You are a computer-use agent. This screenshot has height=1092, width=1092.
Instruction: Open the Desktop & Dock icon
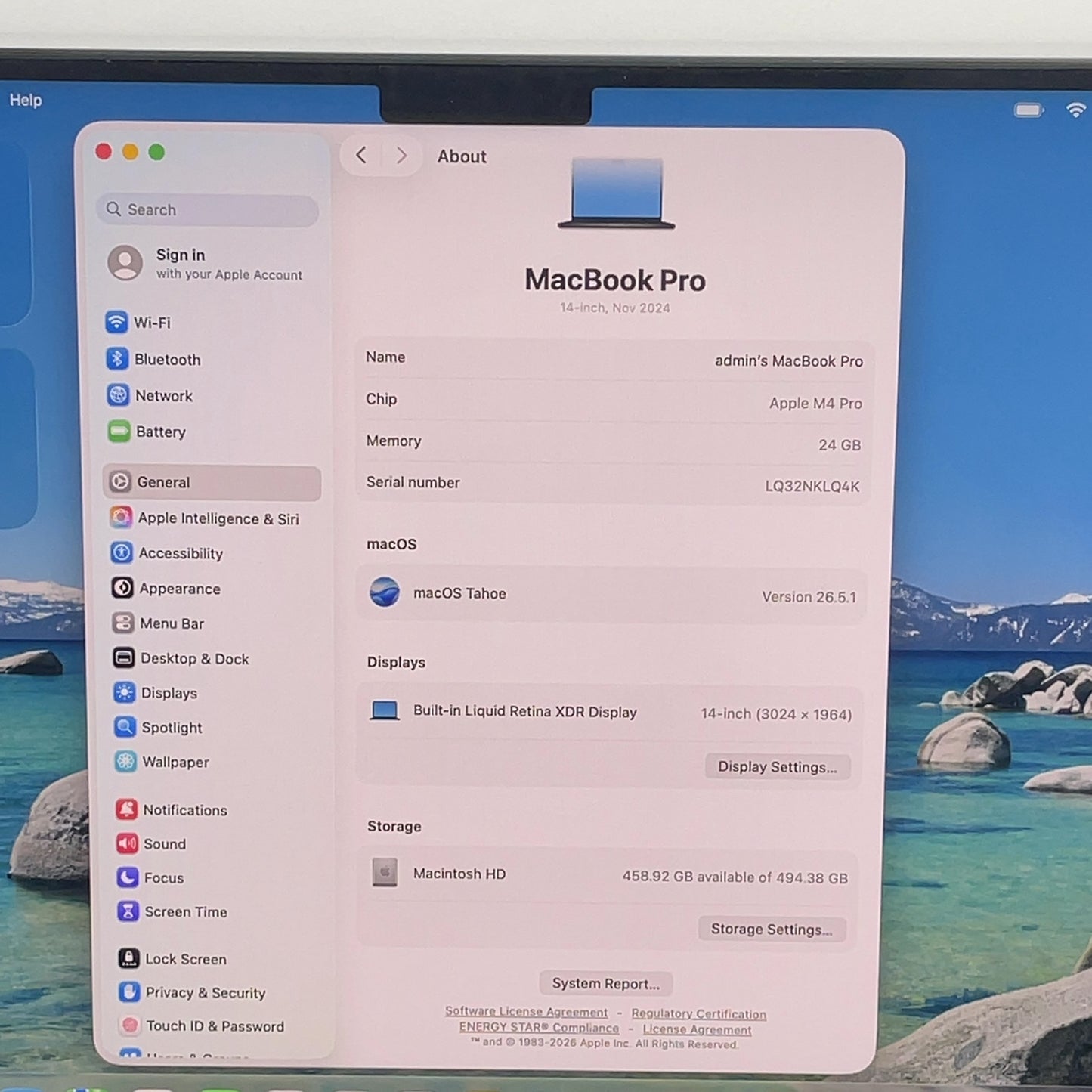pyautogui.click(x=124, y=657)
